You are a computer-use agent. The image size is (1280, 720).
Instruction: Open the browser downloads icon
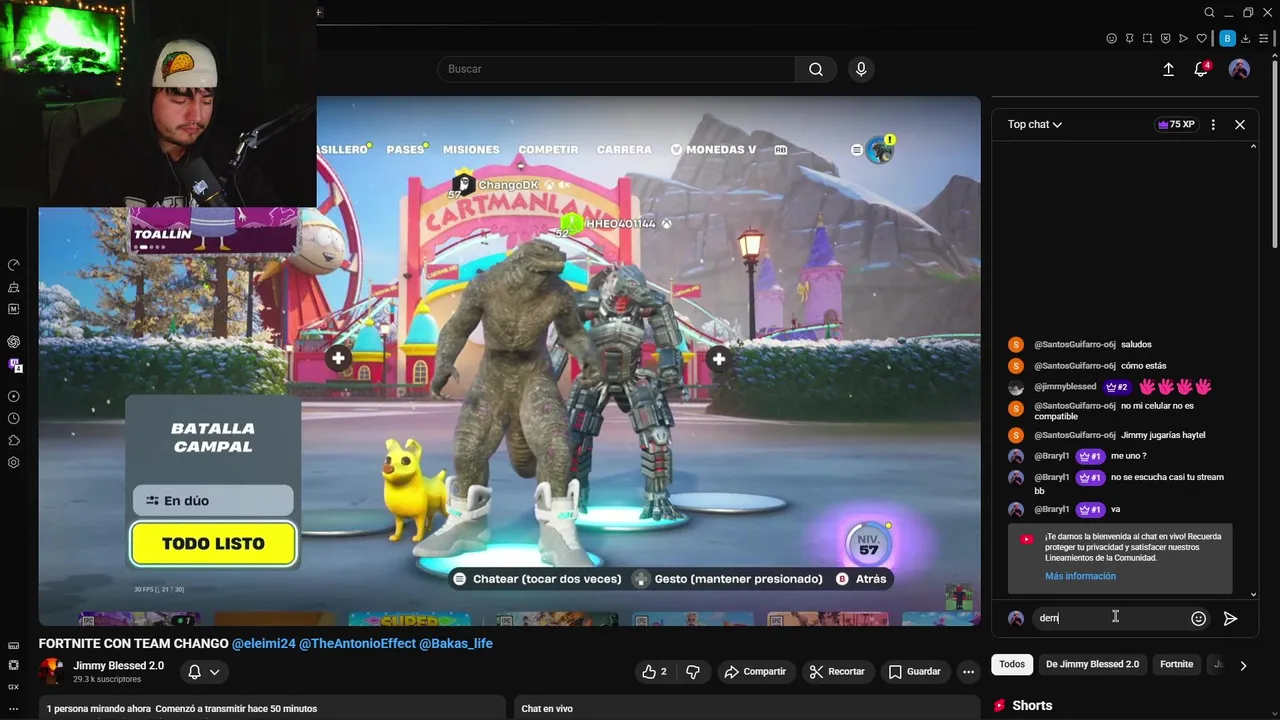pos(1247,38)
